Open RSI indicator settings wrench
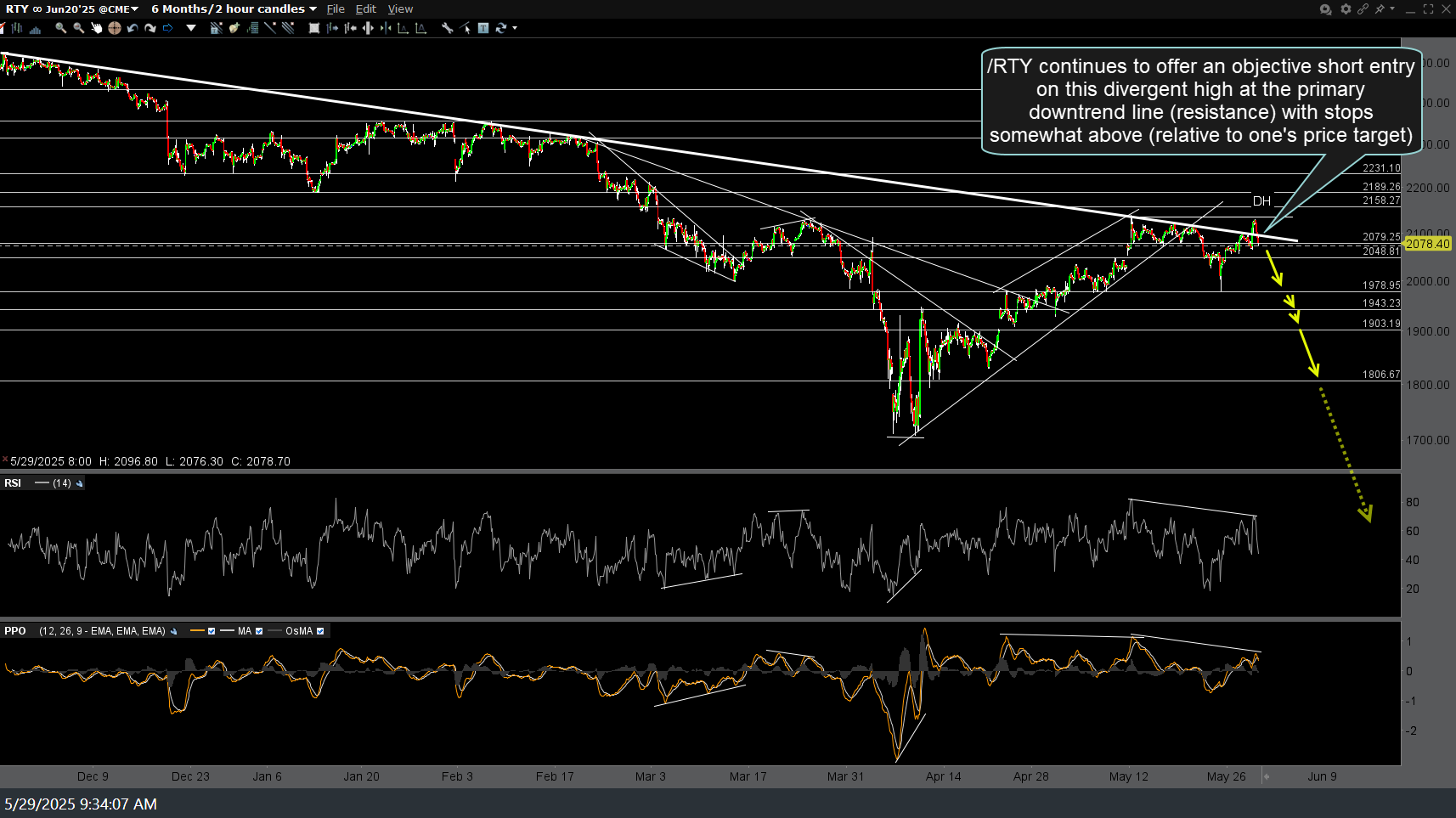This screenshot has width=1456, height=818. click(80, 483)
